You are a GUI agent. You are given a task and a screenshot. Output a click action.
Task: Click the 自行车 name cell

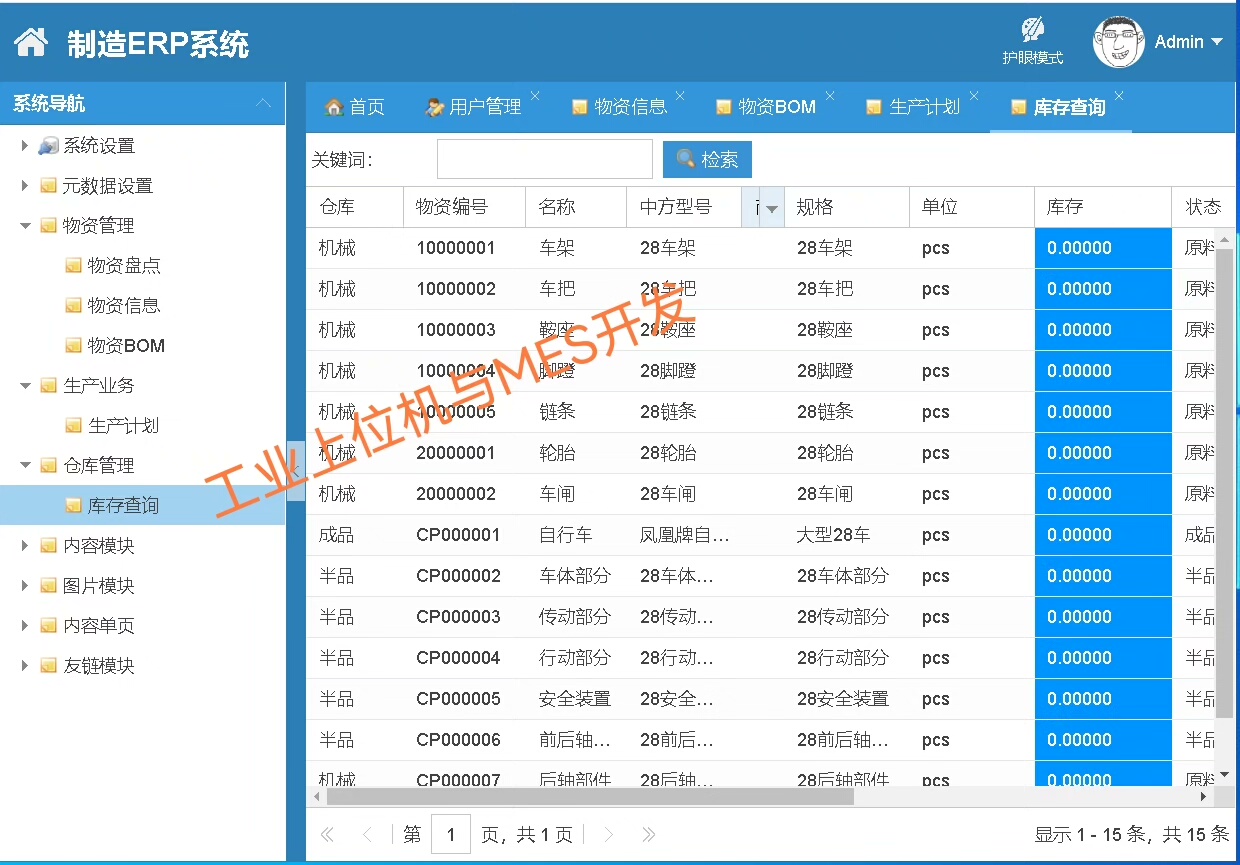[577, 535]
